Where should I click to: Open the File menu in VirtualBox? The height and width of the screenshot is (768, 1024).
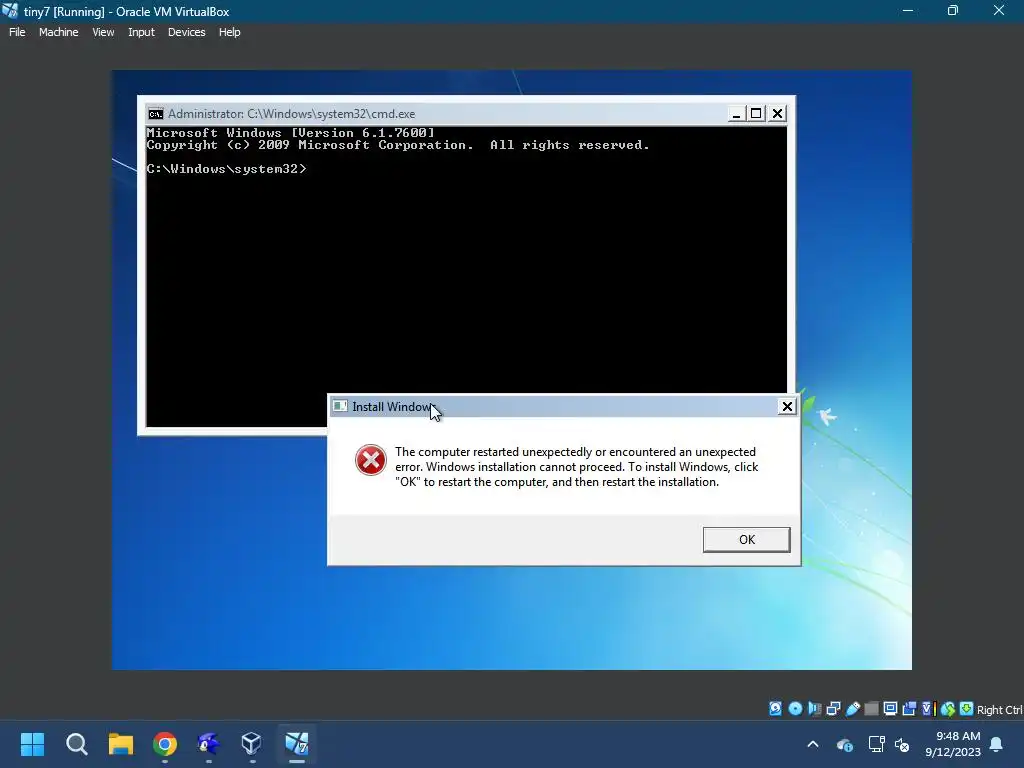tap(17, 32)
